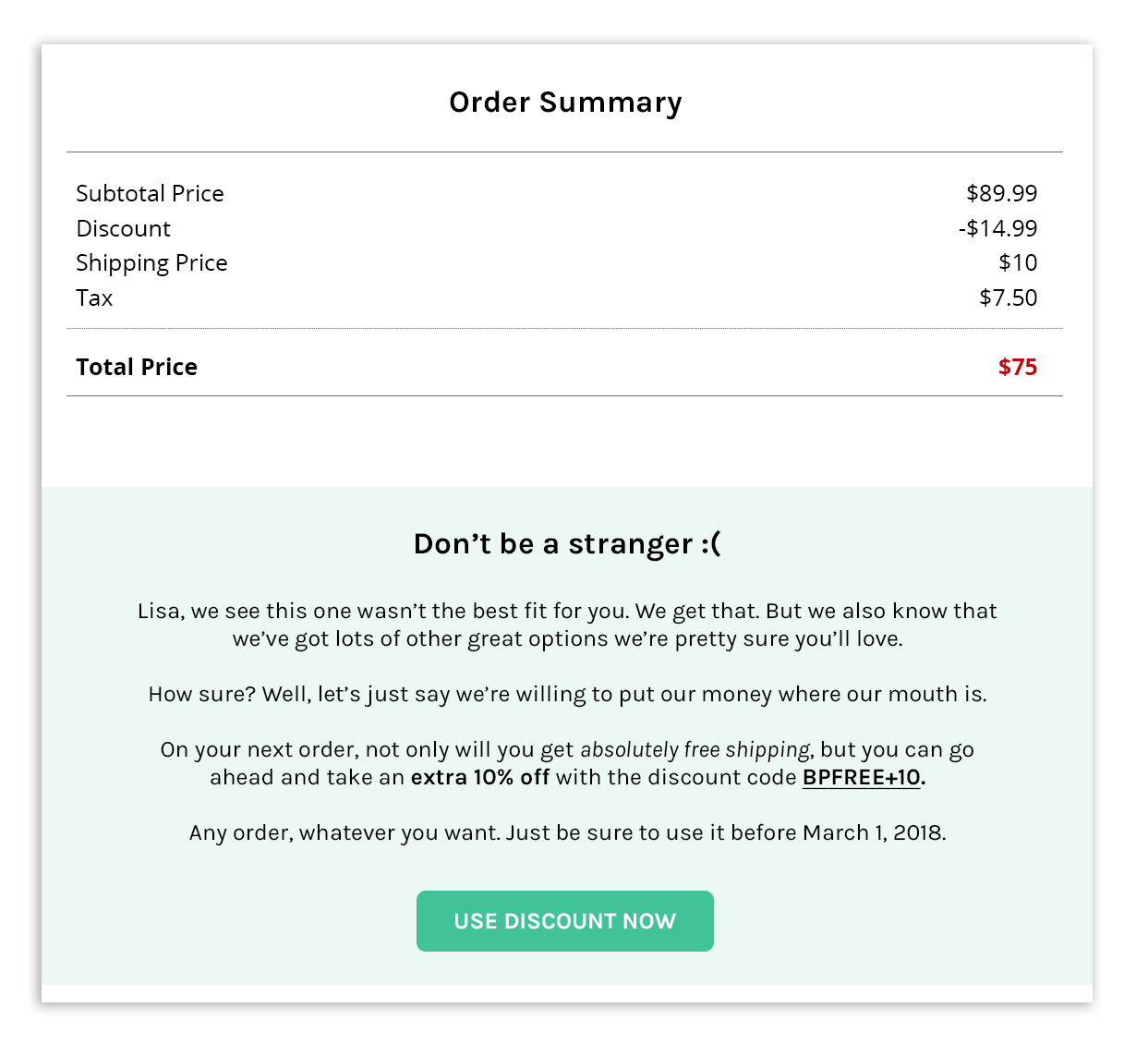Click the -$14.99 discount amount
The image size is (1148, 1044).
coord(998,228)
